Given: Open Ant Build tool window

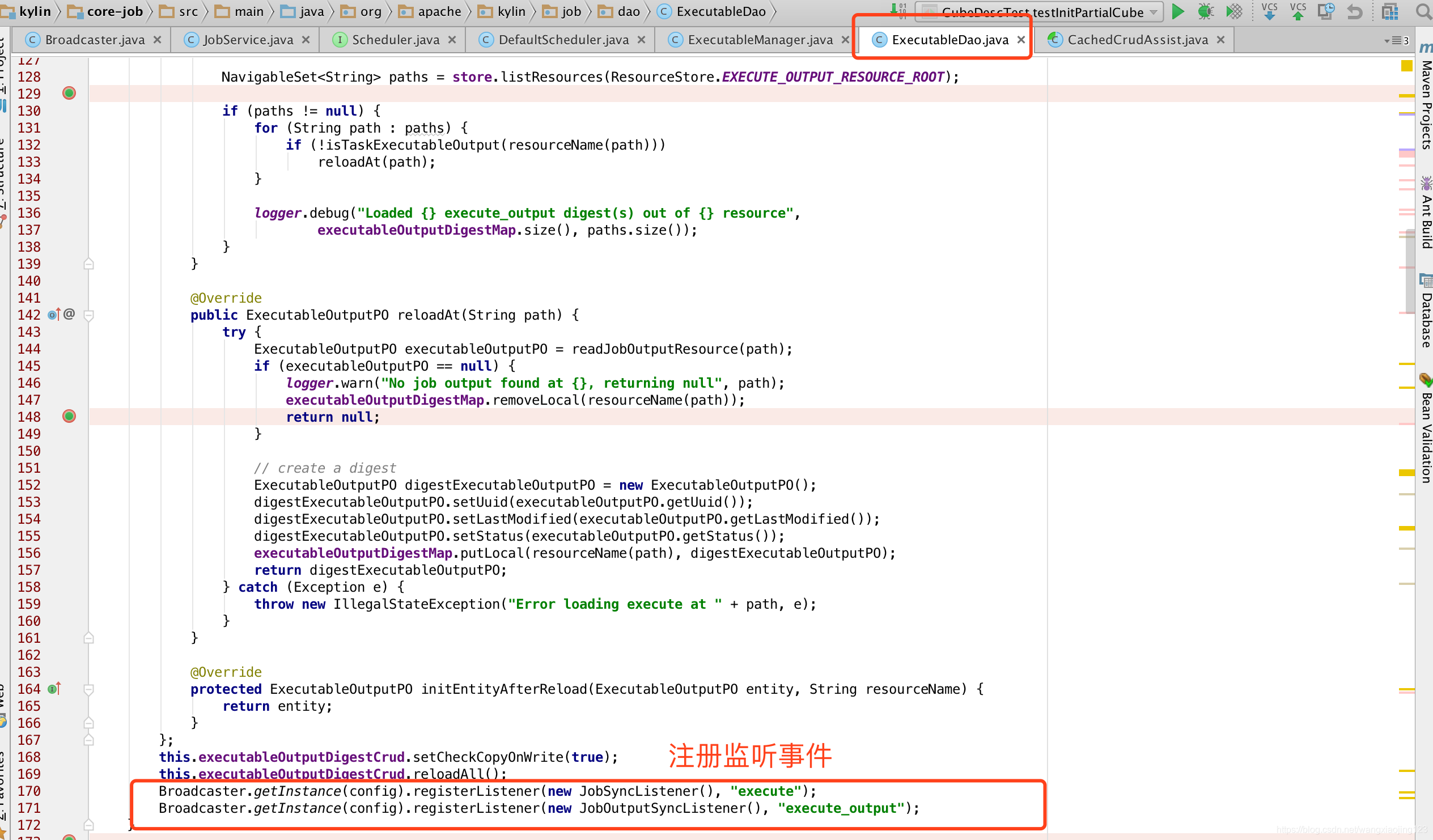Looking at the screenshot, I should (1426, 213).
